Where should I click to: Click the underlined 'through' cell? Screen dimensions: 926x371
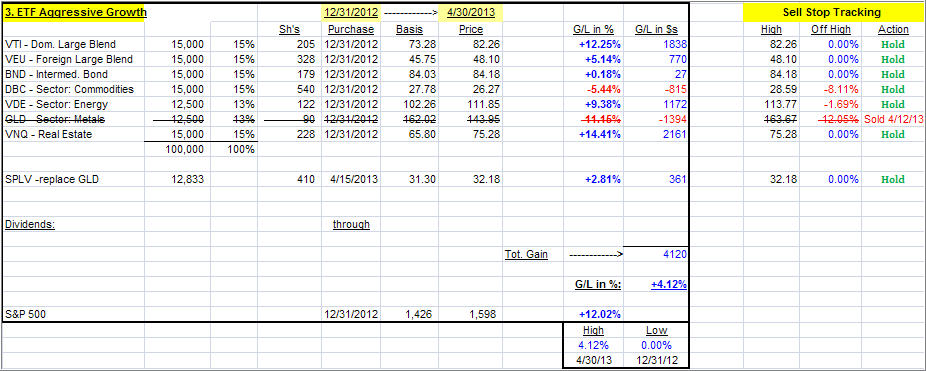351,224
